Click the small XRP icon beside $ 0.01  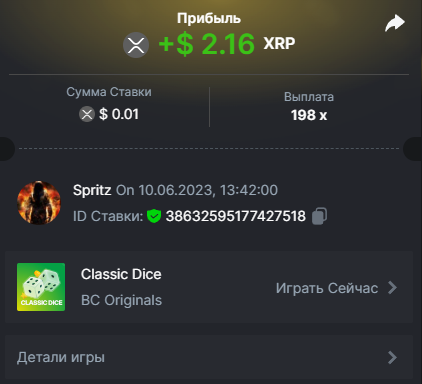coord(87,114)
